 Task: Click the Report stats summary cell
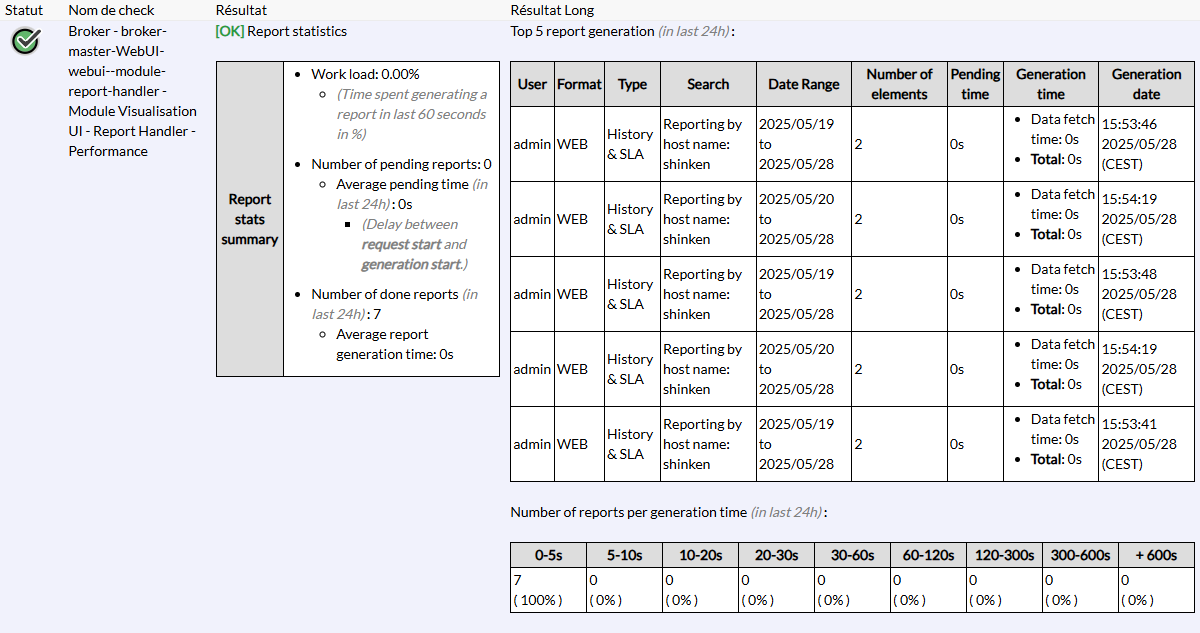(x=250, y=219)
